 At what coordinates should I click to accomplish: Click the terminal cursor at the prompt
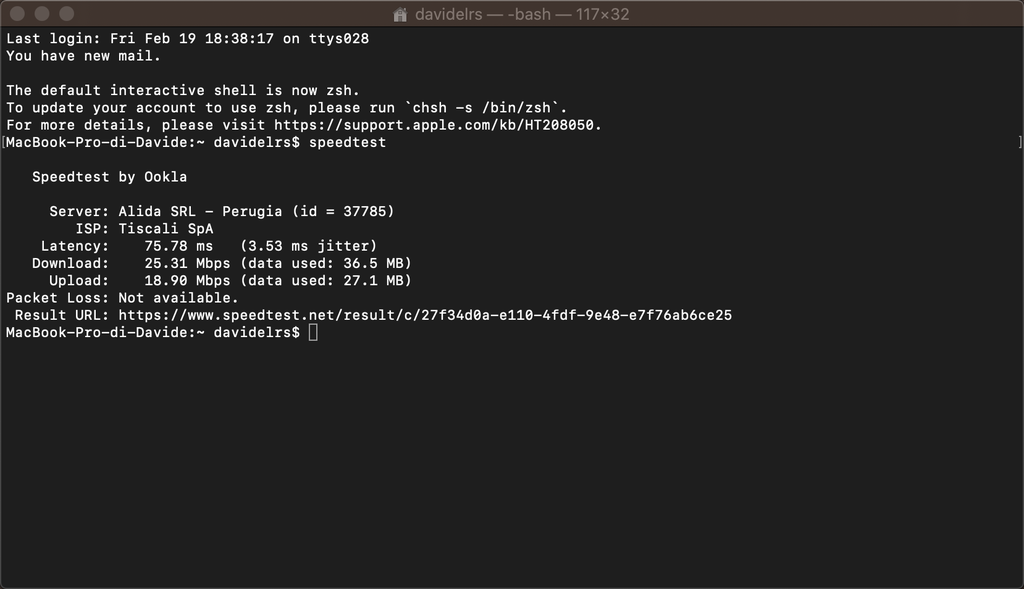313,332
